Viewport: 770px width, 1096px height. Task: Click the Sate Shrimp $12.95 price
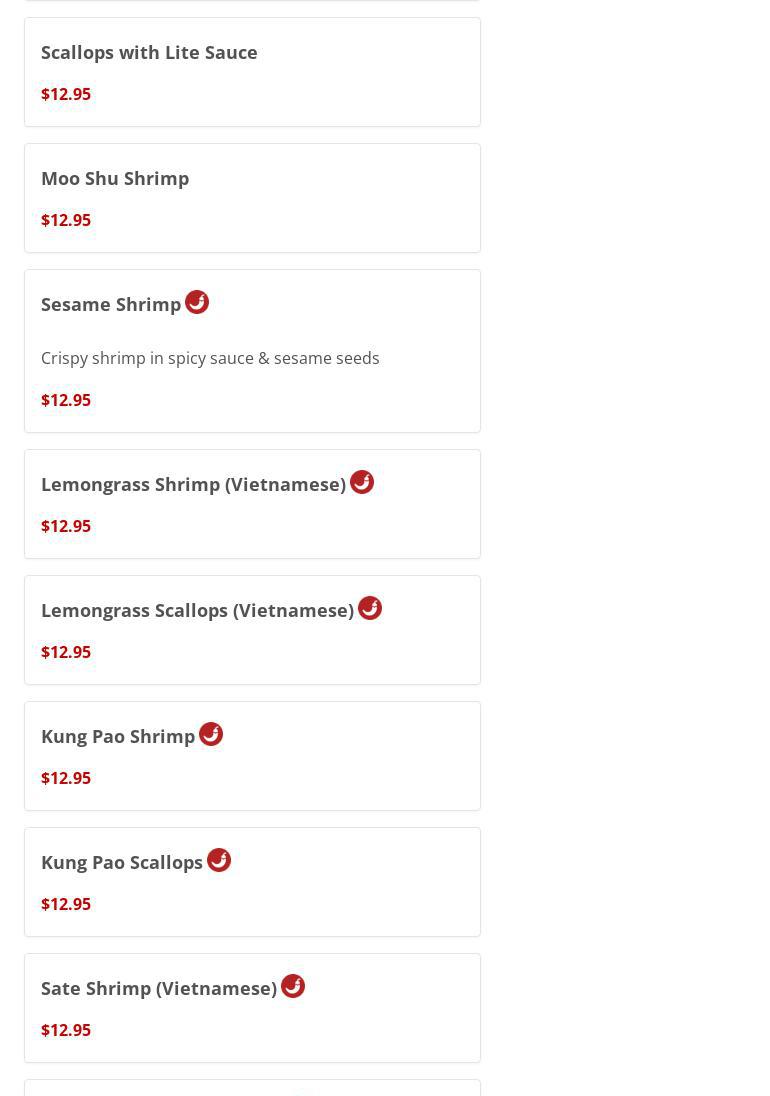(66, 1030)
